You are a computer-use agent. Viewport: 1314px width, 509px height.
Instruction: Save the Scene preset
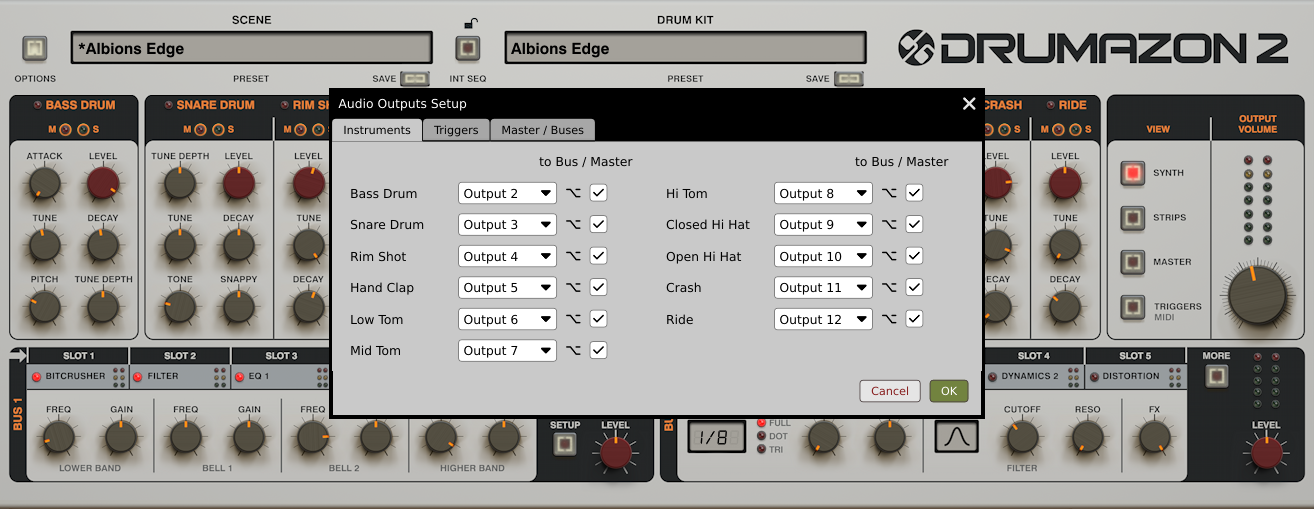pyautogui.click(x=414, y=79)
